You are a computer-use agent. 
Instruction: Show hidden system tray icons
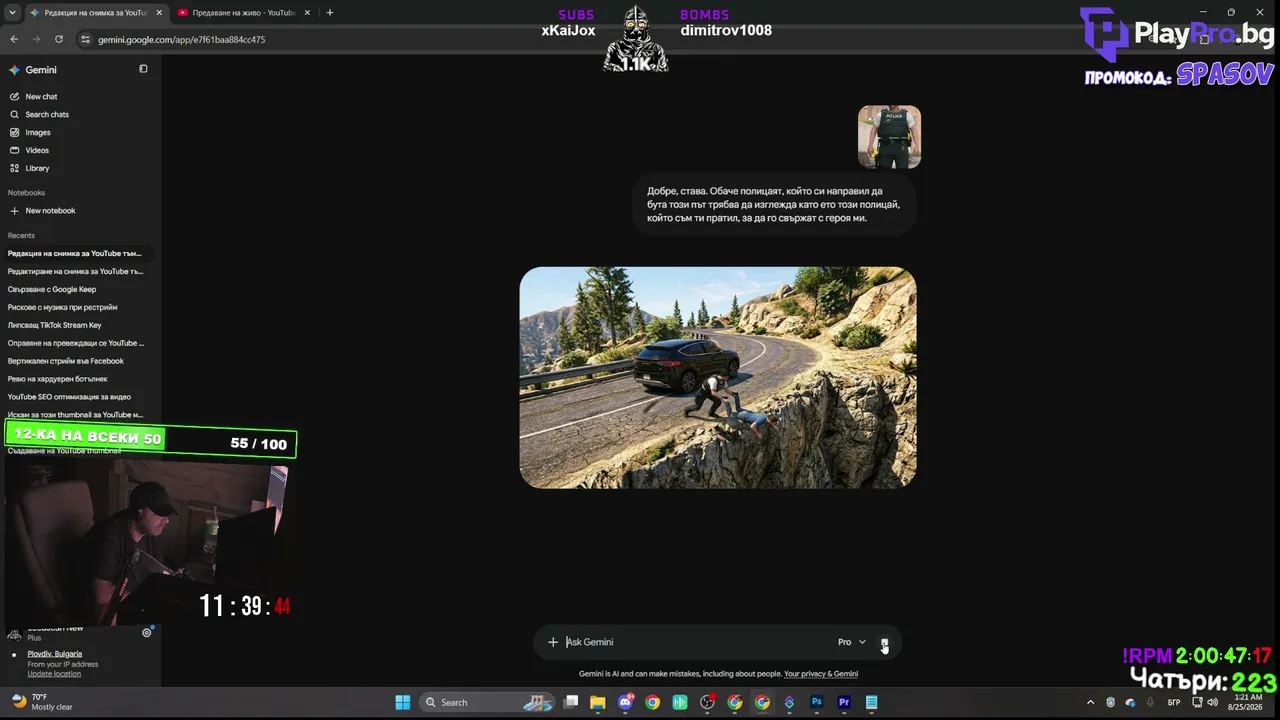1090,702
